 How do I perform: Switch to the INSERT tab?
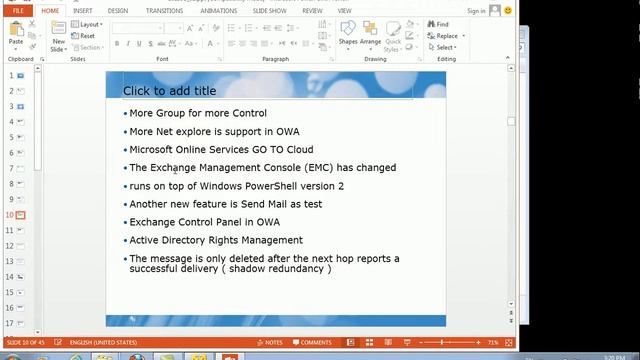pos(82,11)
